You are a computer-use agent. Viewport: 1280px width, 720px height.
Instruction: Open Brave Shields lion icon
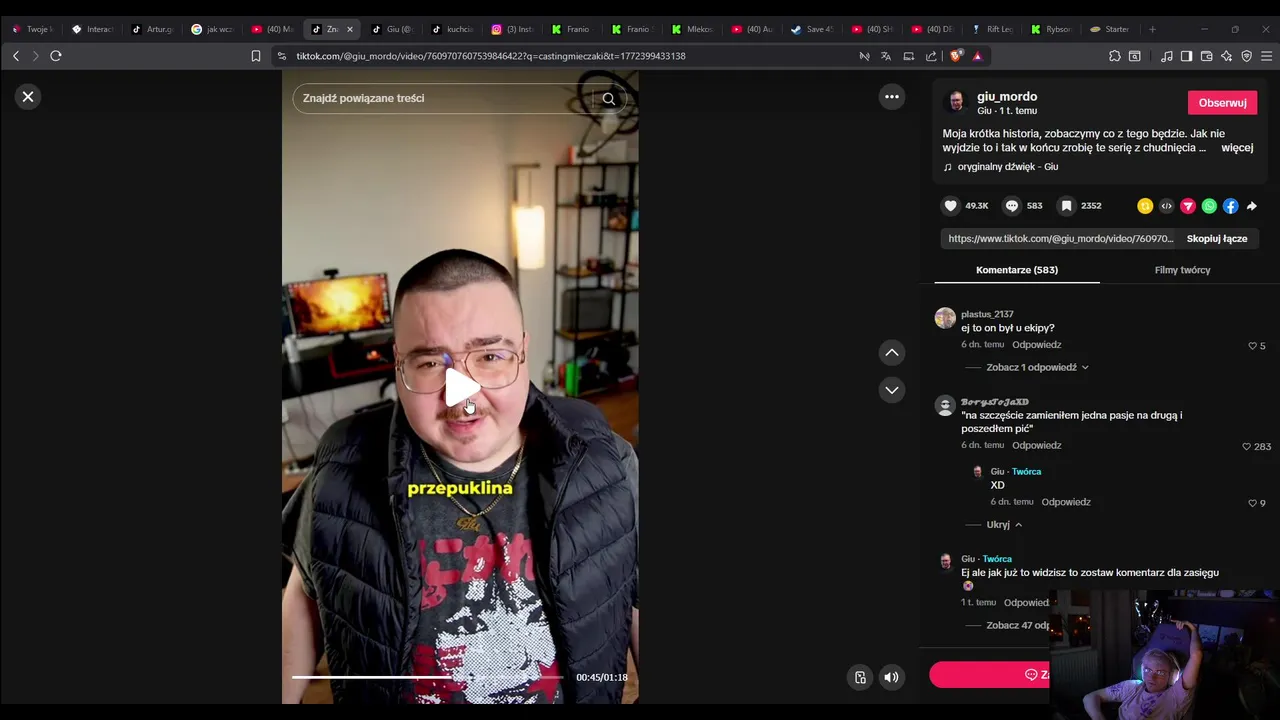[x=957, y=56]
